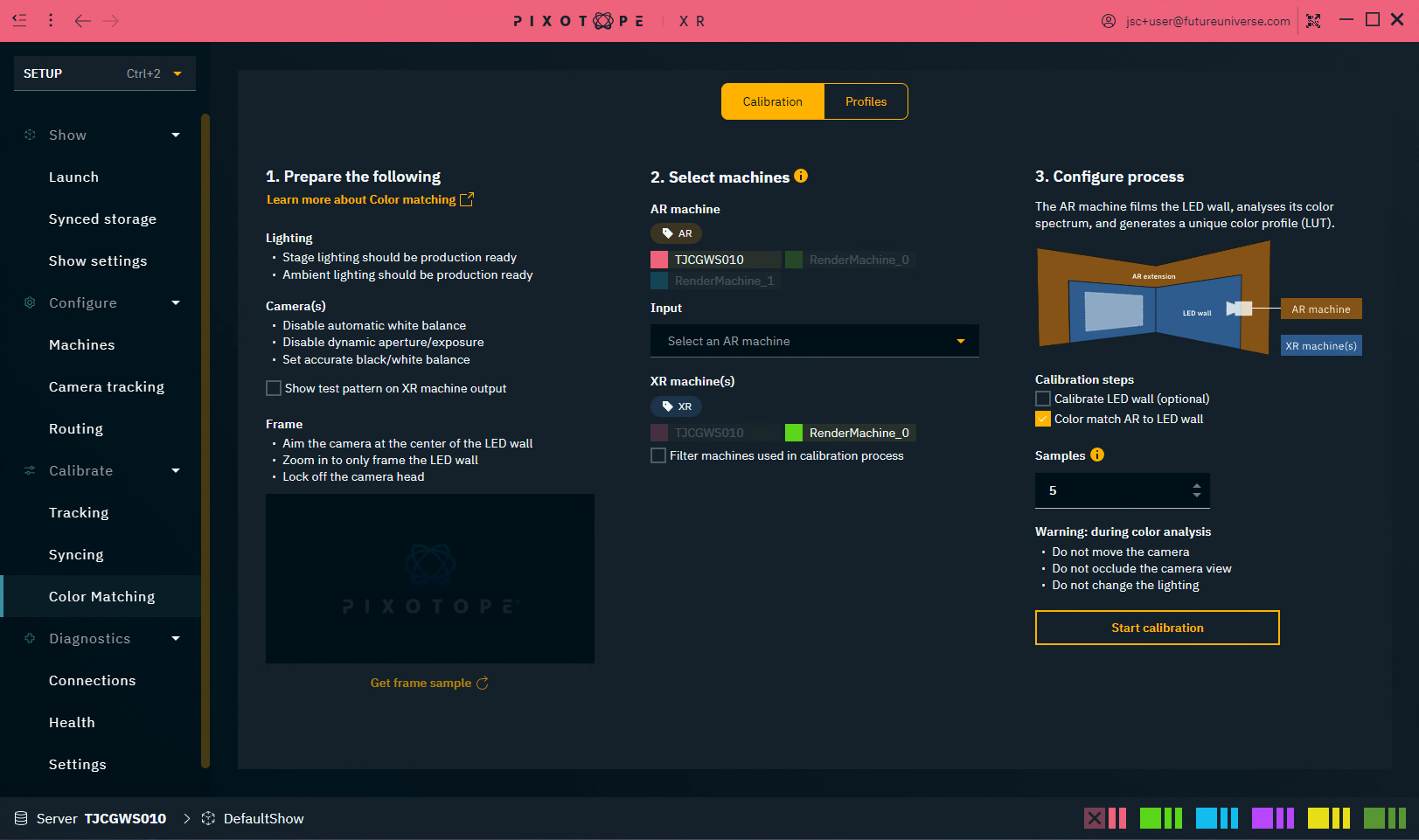The image size is (1419, 840).
Task: Select RenderMachine_0 under AR machine
Action: (851, 260)
